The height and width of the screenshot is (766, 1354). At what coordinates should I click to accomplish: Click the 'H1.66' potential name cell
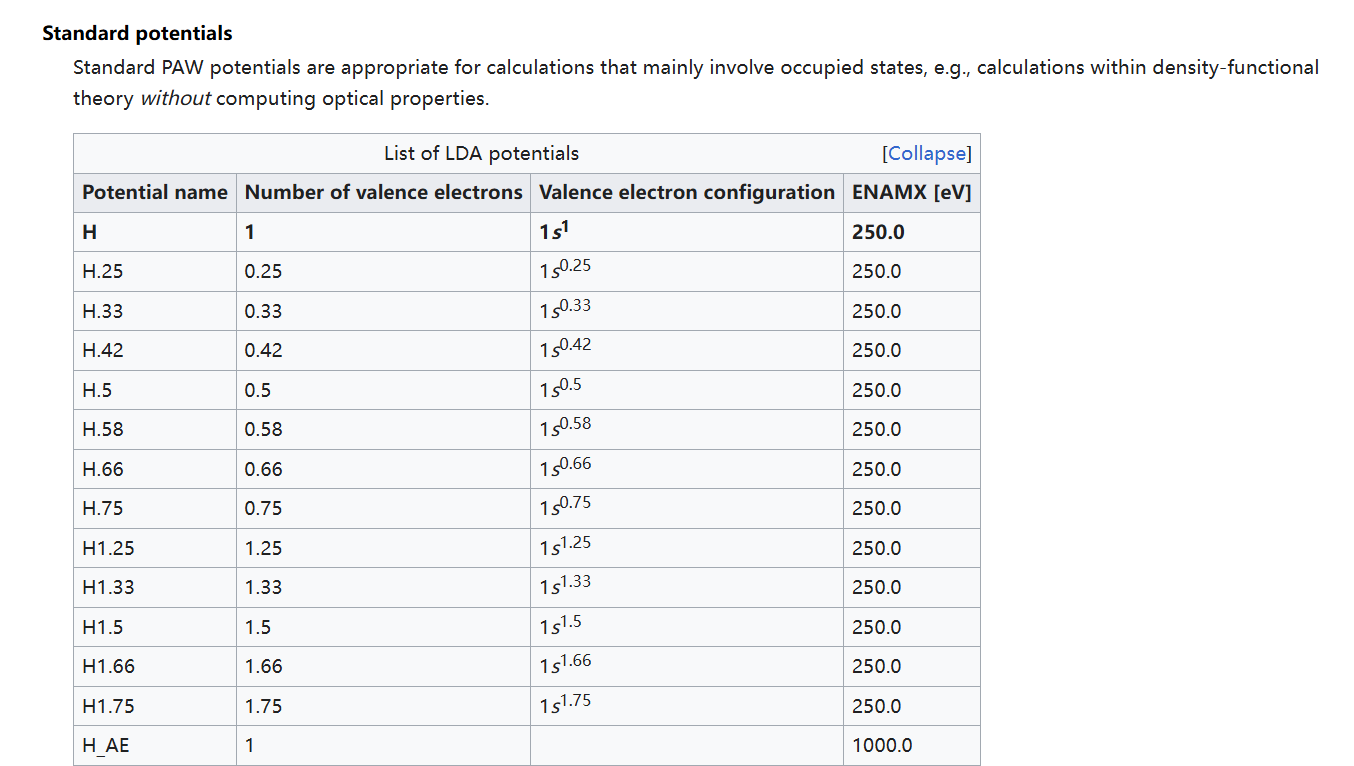155,666
